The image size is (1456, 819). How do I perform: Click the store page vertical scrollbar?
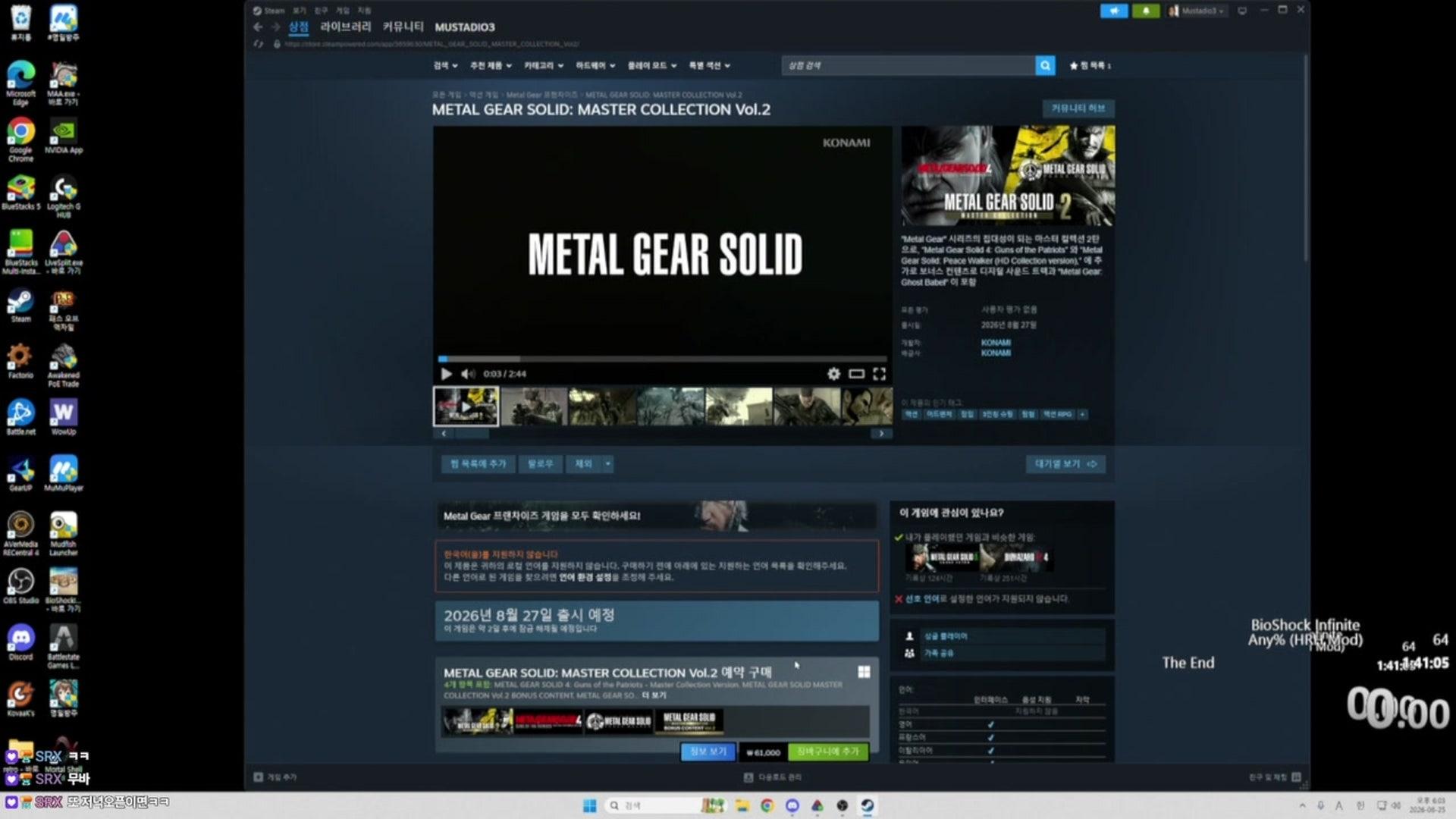[x=1305, y=158]
